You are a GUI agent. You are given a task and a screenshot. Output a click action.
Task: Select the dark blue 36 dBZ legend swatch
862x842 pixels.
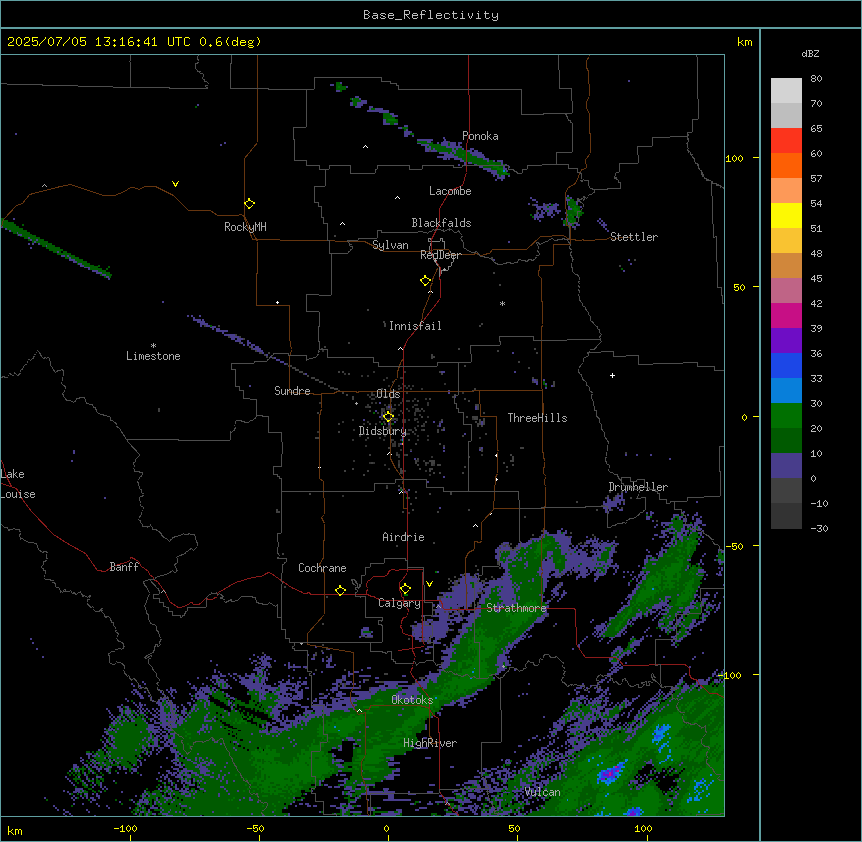coord(786,365)
